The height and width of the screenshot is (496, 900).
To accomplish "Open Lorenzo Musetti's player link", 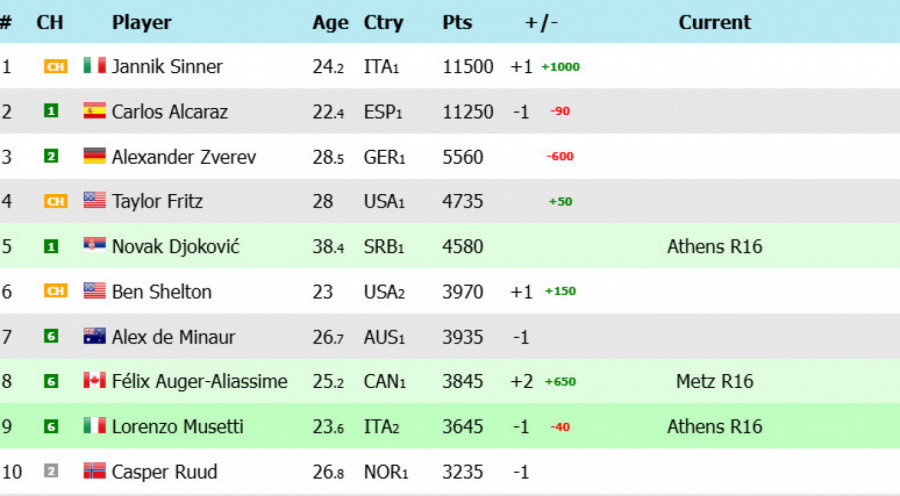I will click(x=177, y=426).
